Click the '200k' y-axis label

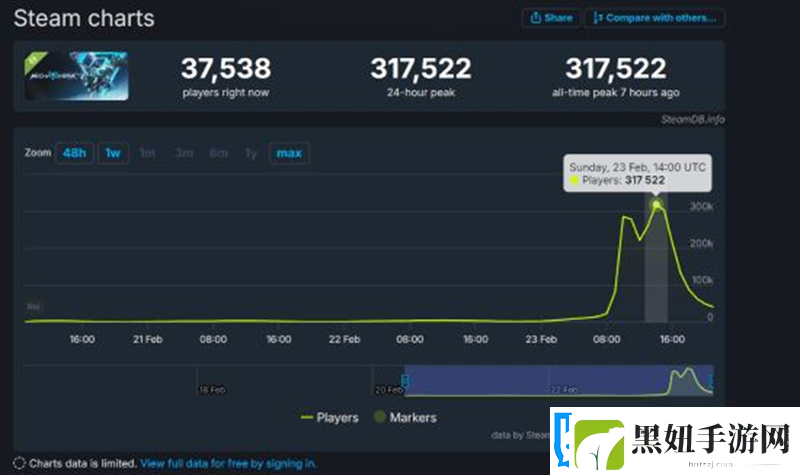point(702,243)
